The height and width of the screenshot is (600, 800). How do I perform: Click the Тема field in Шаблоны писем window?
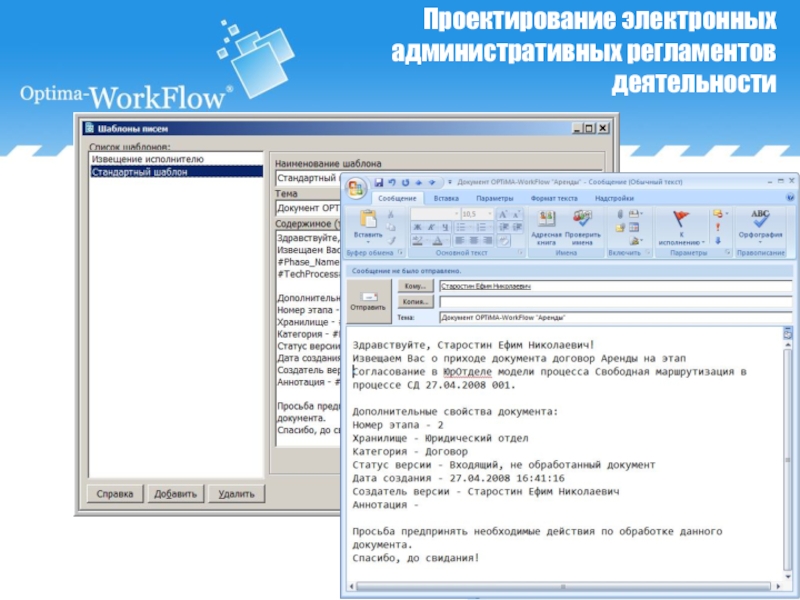pyautogui.click(x=309, y=208)
